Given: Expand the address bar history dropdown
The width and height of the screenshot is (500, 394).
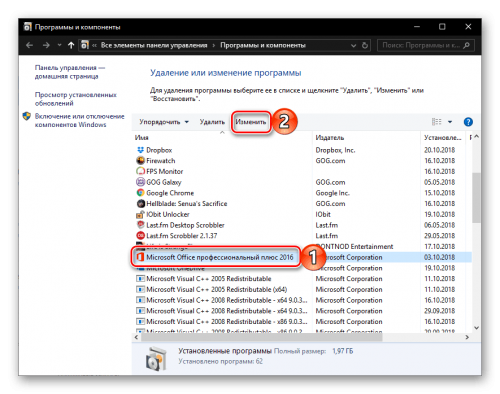Looking at the screenshot, I should (x=353, y=46).
